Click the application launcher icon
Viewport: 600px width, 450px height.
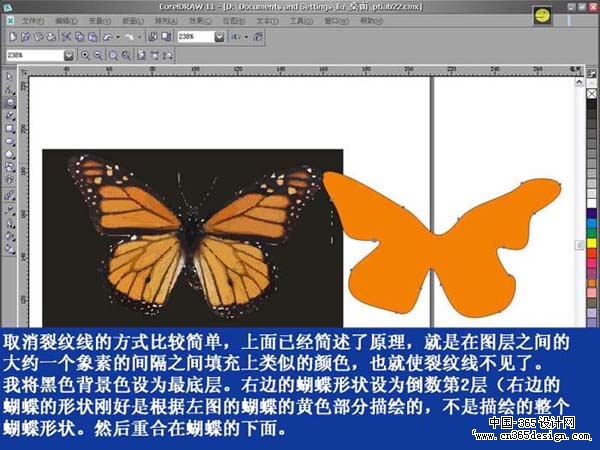(x=236, y=37)
